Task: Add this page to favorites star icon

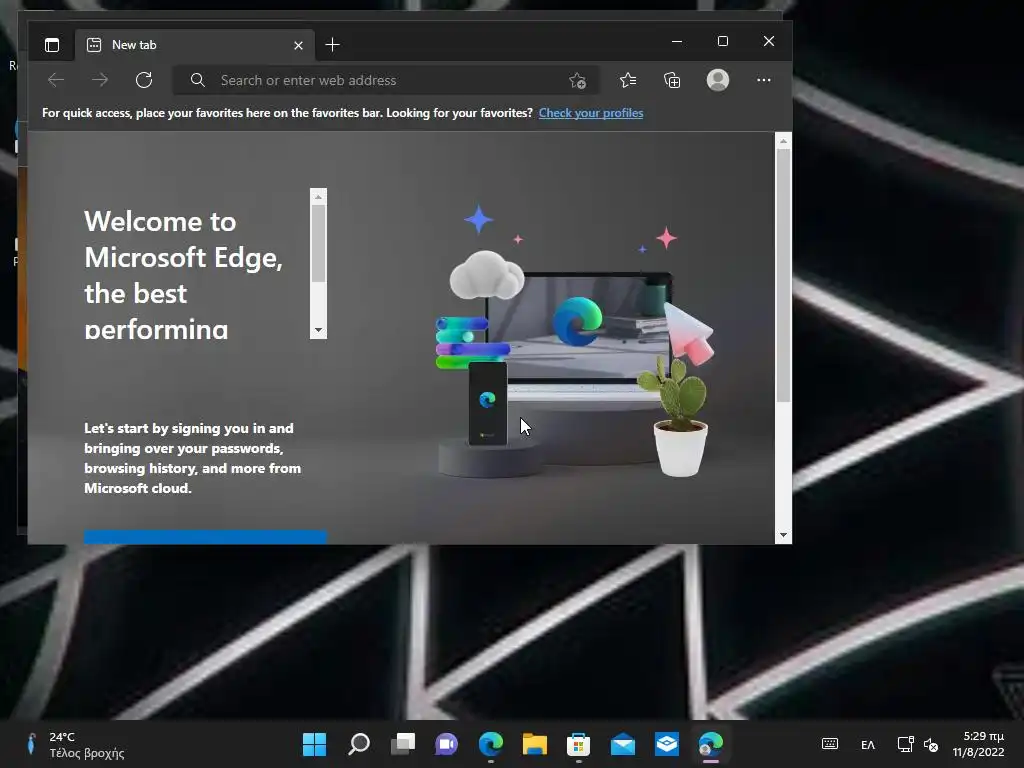Action: [577, 80]
